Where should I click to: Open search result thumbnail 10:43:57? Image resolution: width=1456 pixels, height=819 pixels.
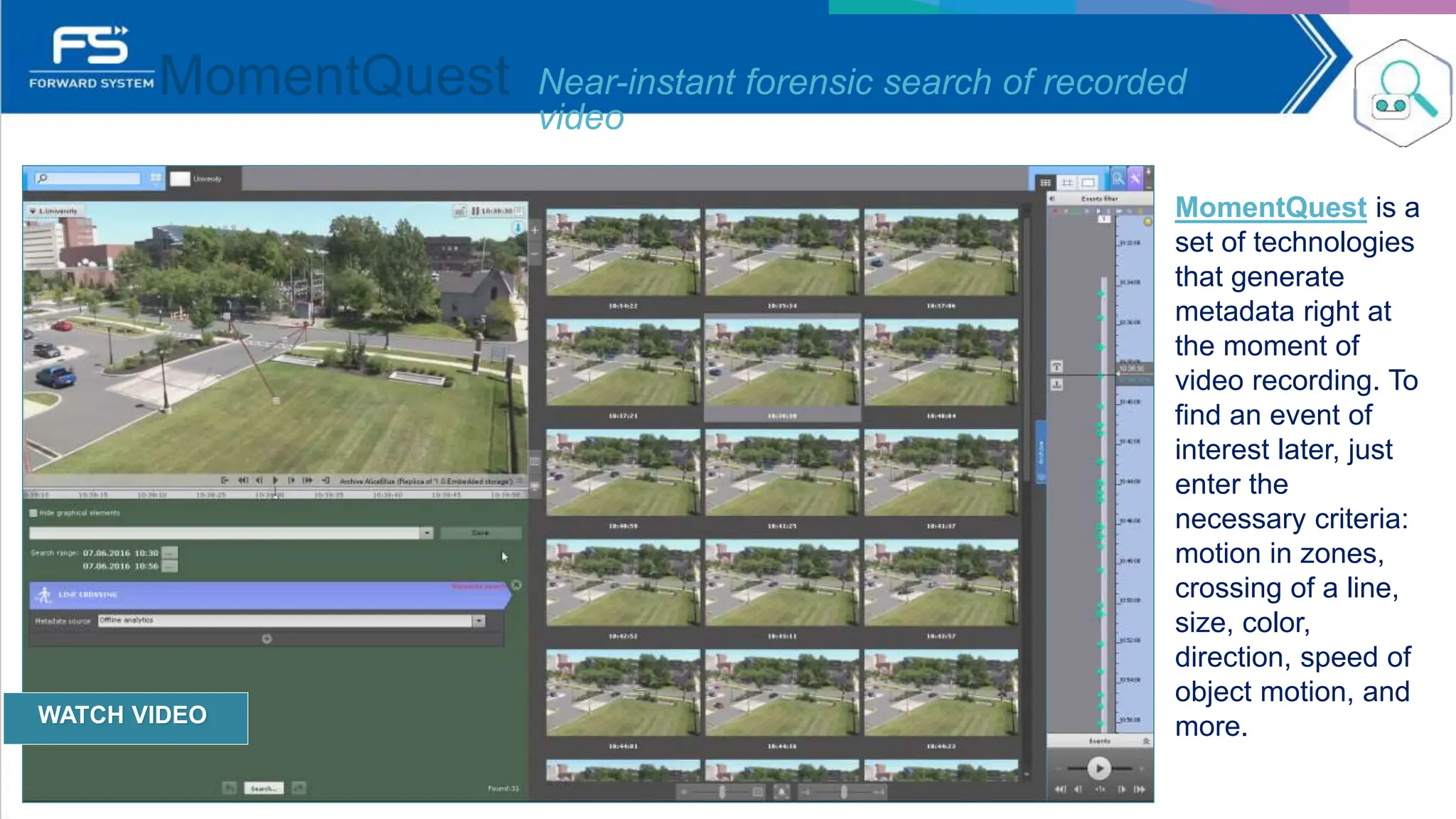point(941,583)
